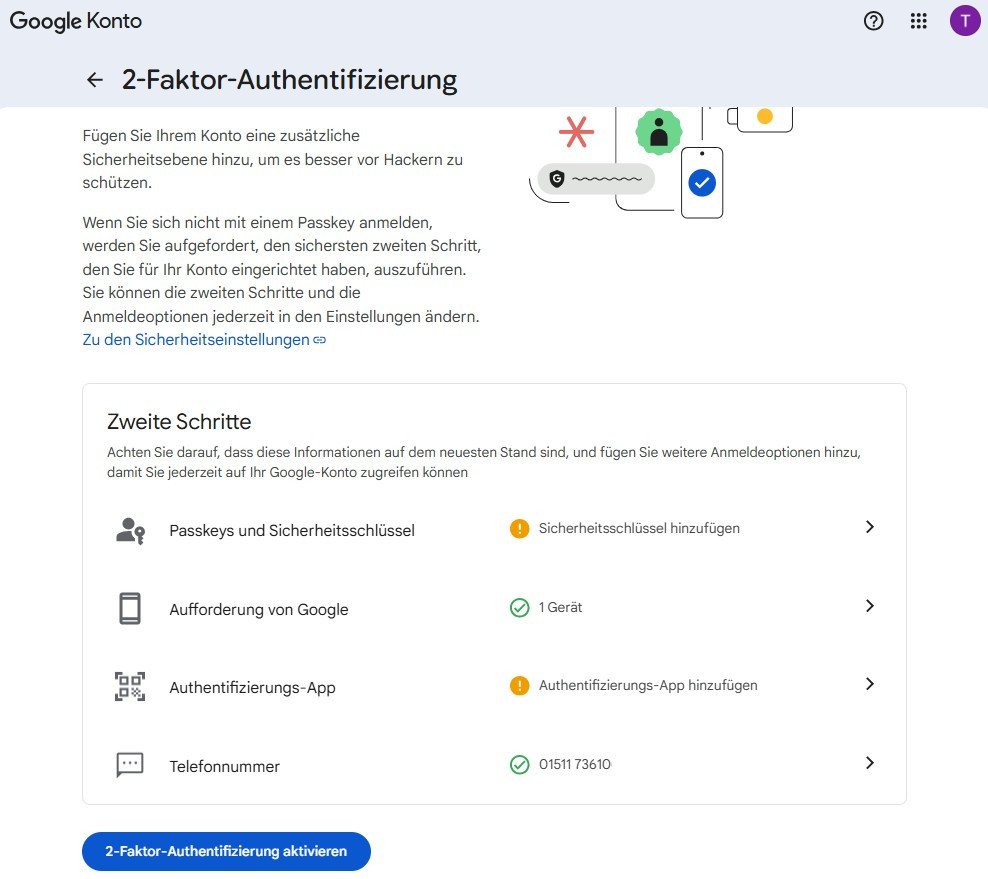Open the Aufforderung von Google details chevron
Screen dimensions: 988x879
pos(870,606)
